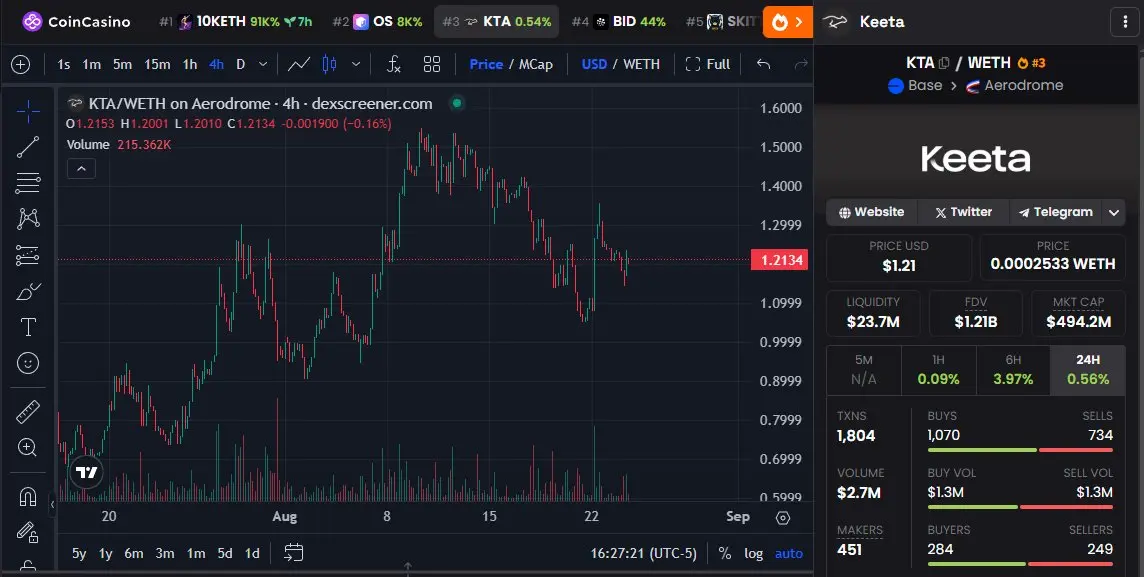This screenshot has width=1144, height=577.
Task: Open trending token #1 10KETH
Action: click(236, 22)
